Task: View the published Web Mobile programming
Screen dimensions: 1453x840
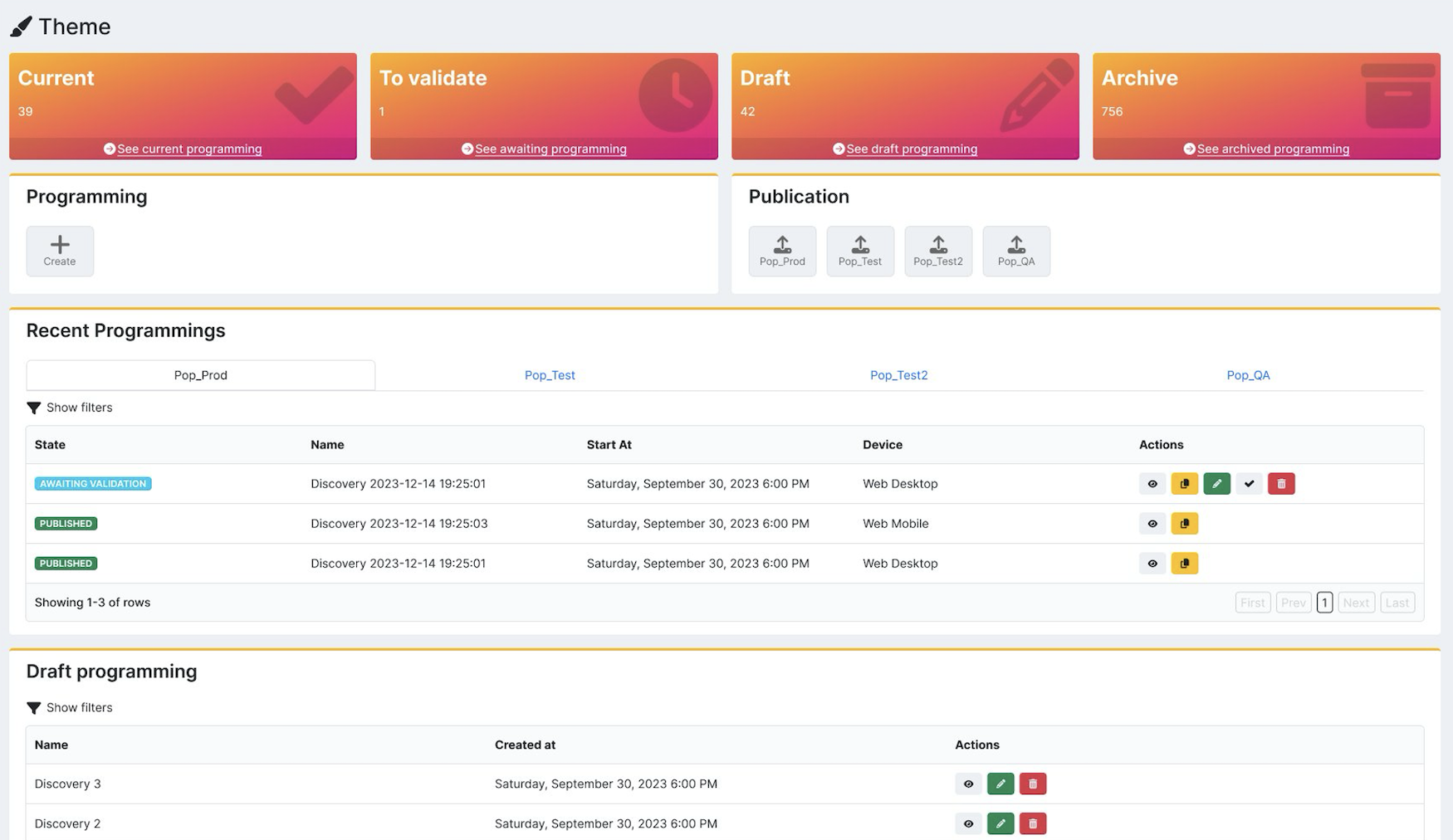Action: pyautogui.click(x=1152, y=523)
